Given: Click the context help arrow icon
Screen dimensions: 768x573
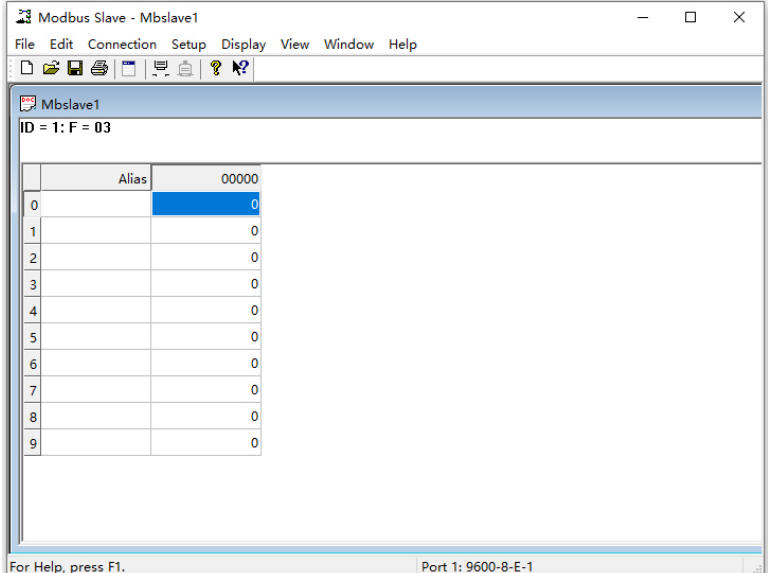Looking at the screenshot, I should [240, 68].
